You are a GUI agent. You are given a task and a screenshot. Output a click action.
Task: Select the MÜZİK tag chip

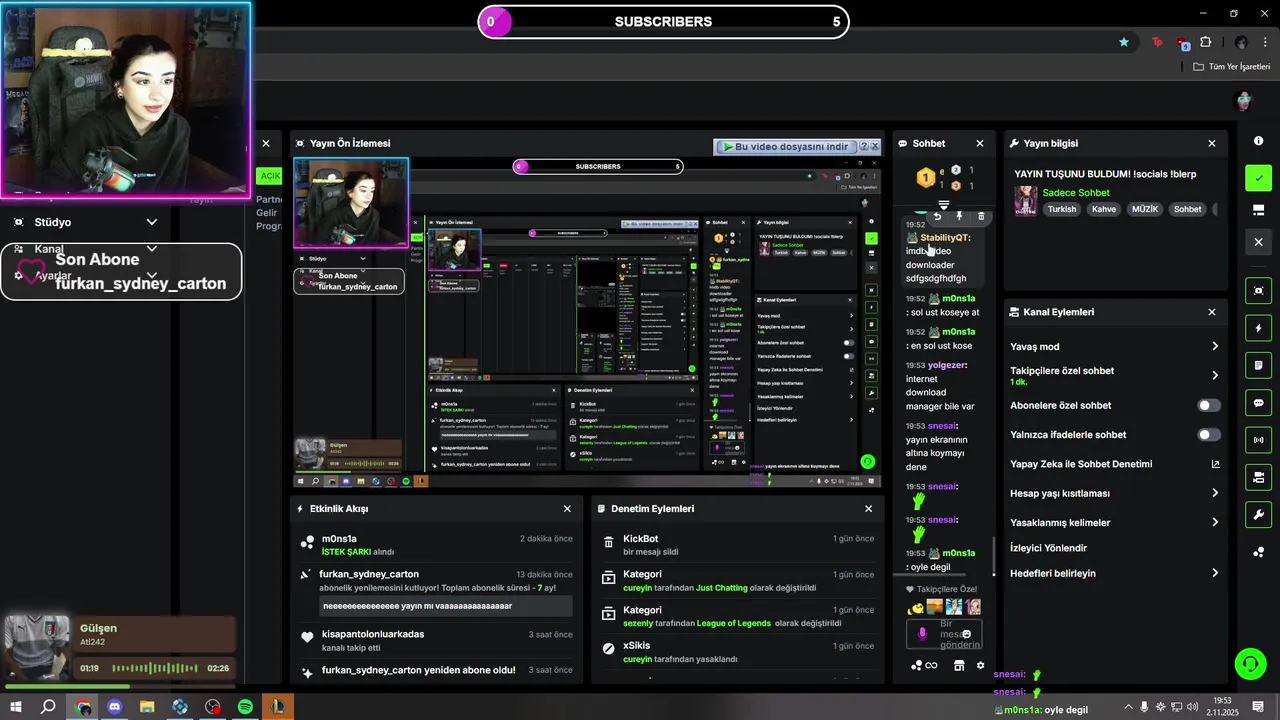click(1144, 209)
